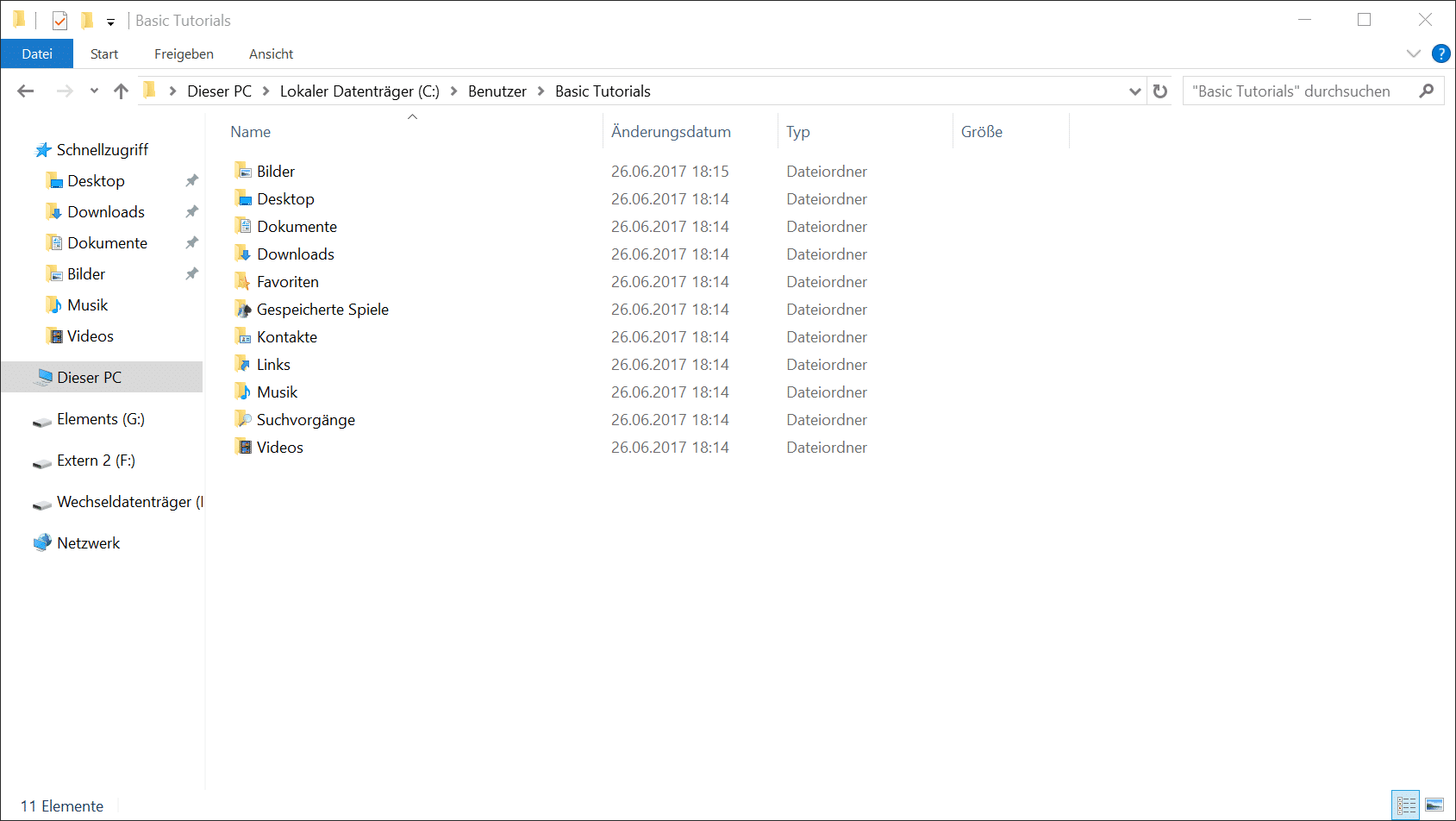Click the pin icon beside Desktop
This screenshot has width=1456, height=821.
[x=191, y=181]
